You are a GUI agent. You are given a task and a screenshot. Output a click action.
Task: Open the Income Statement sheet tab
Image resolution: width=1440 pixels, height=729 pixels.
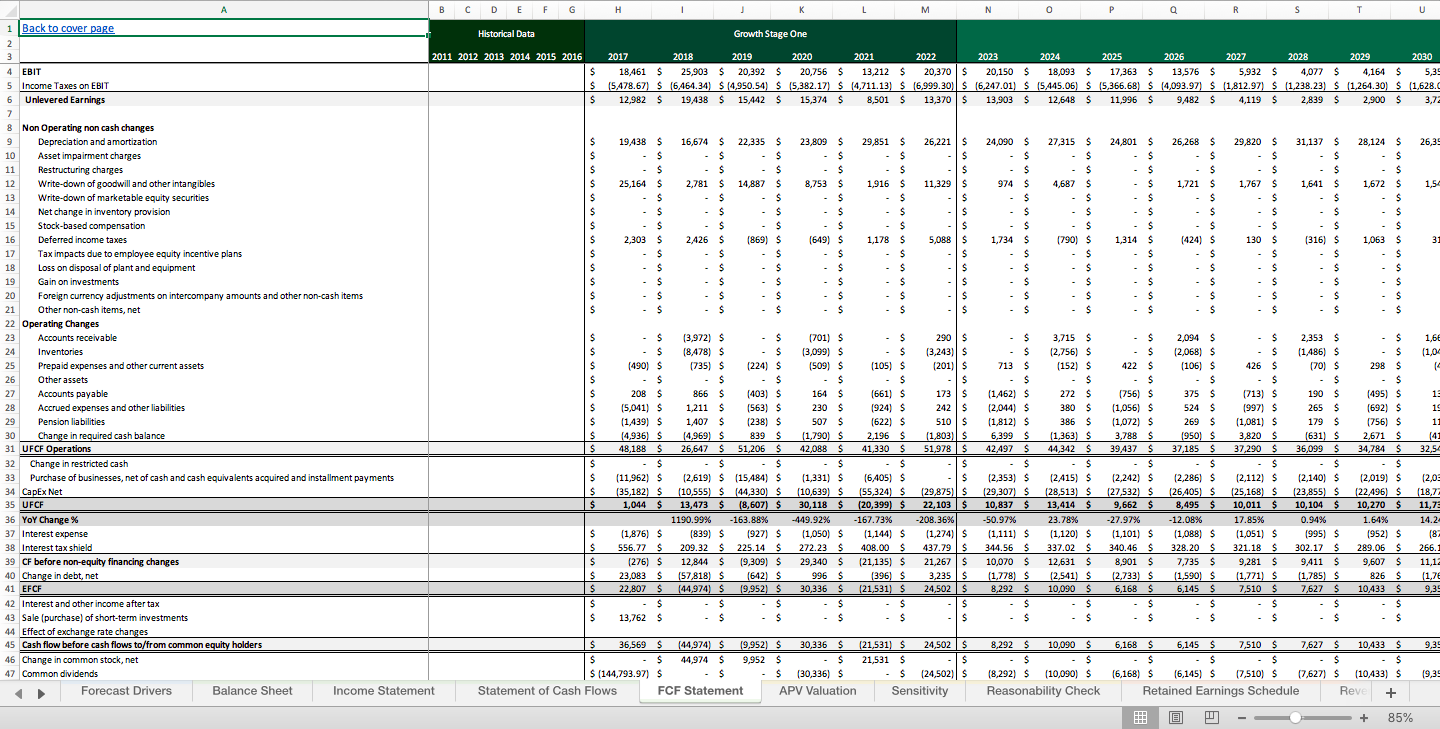(384, 691)
